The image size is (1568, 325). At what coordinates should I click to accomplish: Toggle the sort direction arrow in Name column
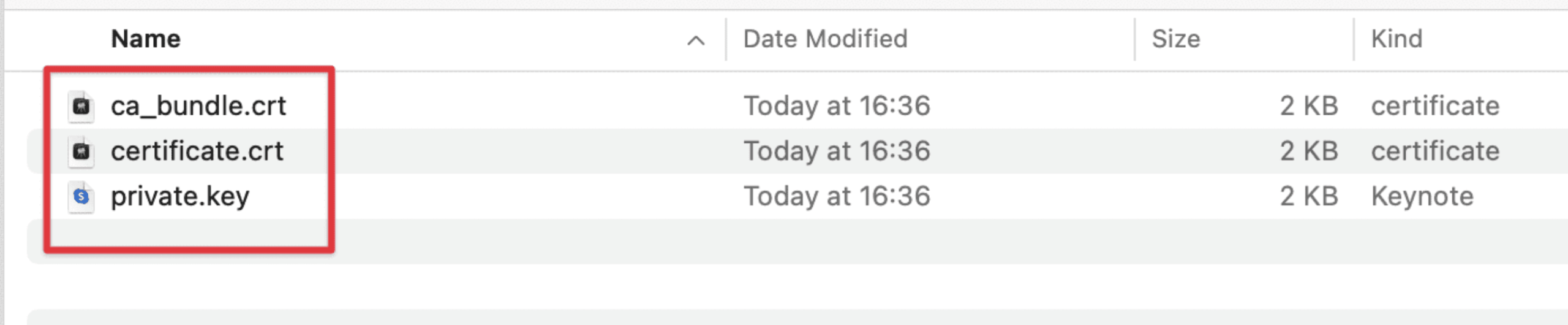[x=695, y=40]
